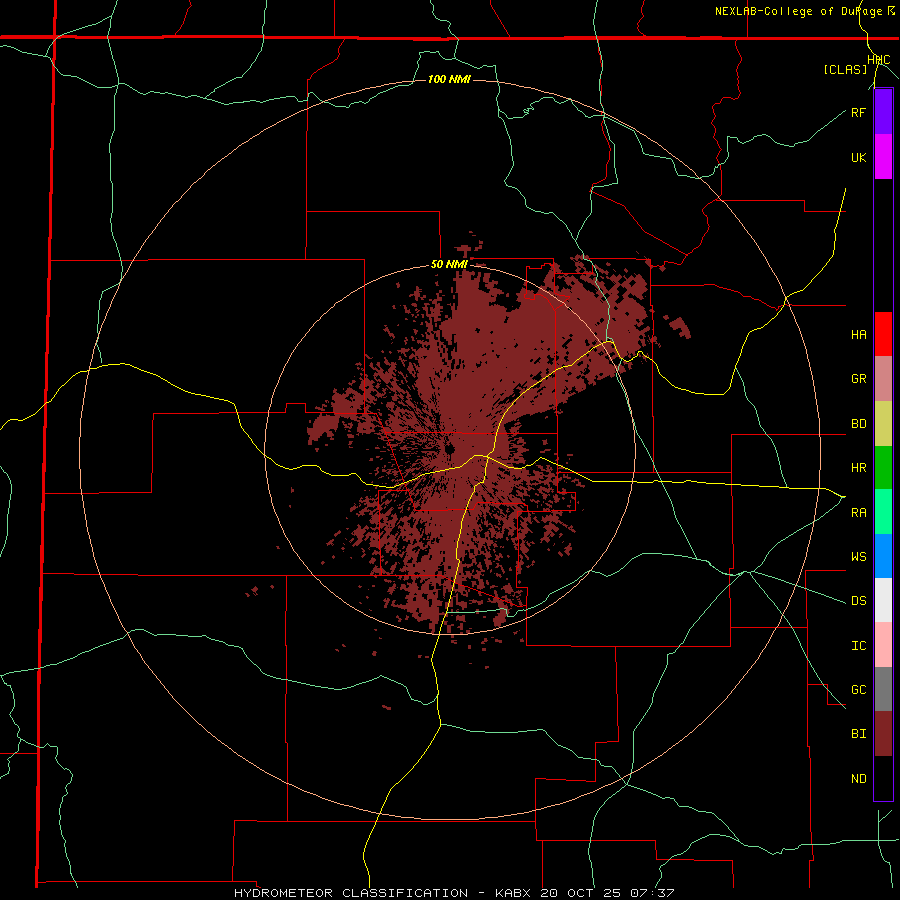Click the "GC" legend label
This screenshot has height=900, width=900.
[858, 690]
